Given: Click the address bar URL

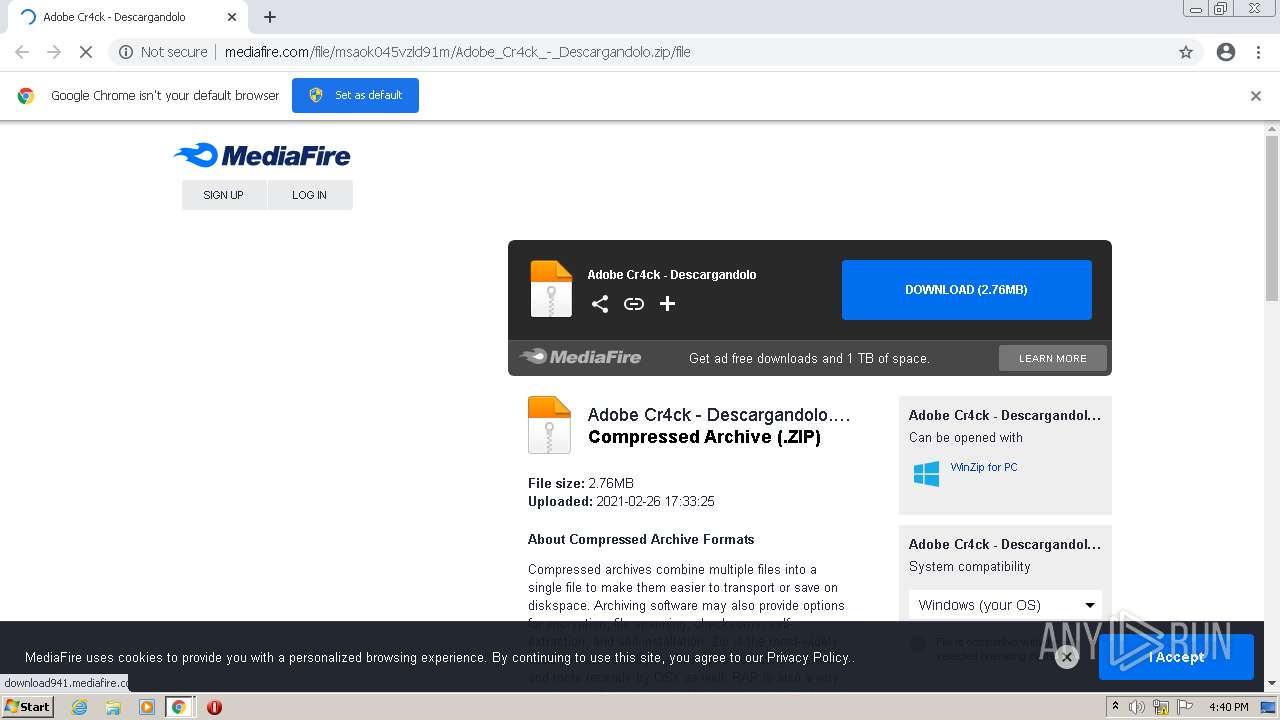Looking at the screenshot, I should 457,52.
